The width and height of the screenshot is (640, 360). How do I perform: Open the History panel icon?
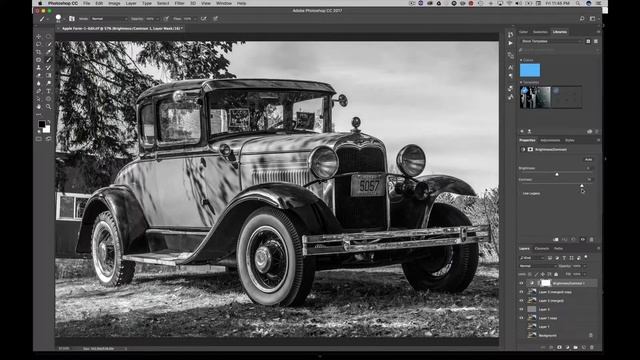511,35
